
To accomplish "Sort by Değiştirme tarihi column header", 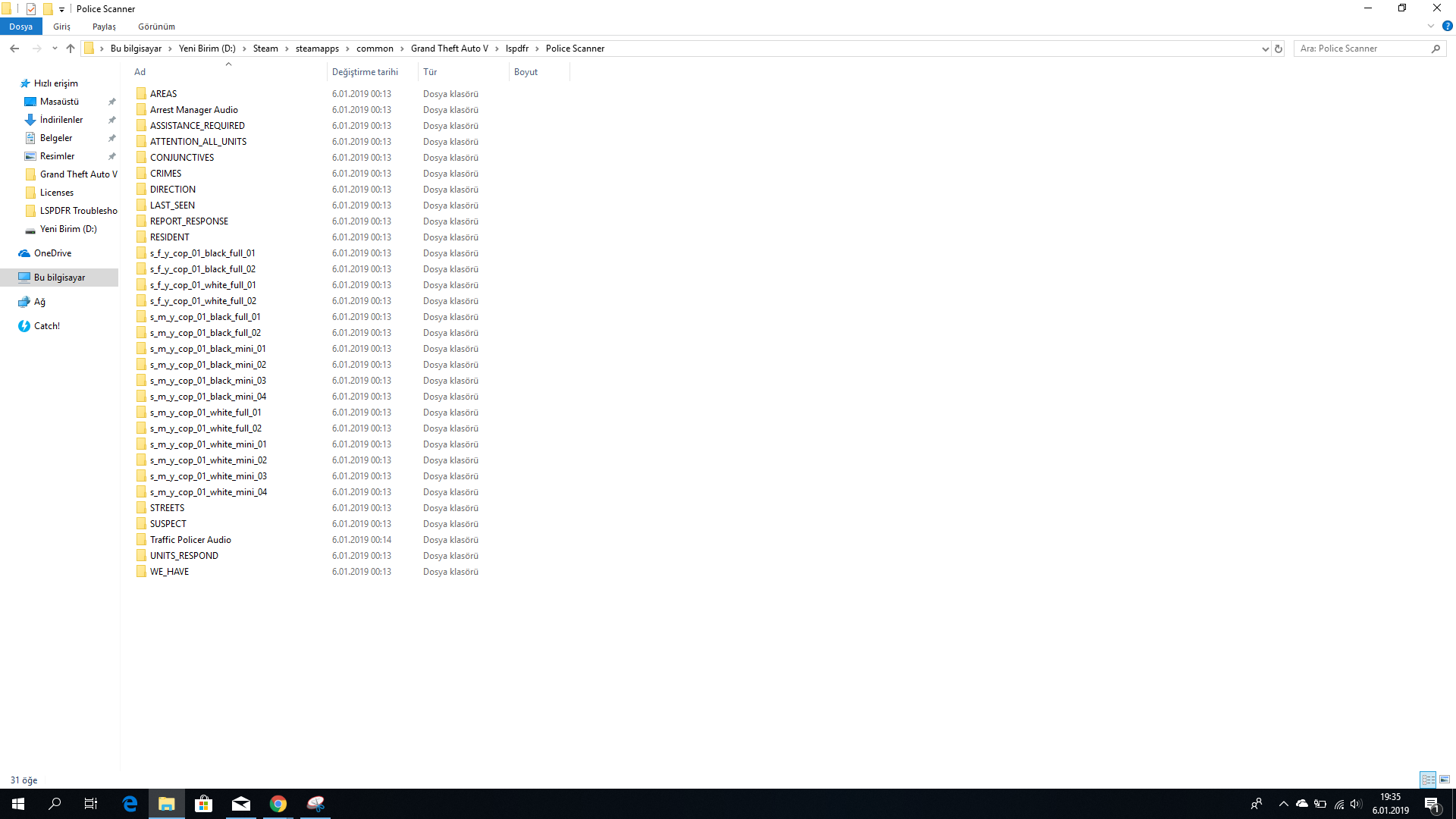I will [x=365, y=72].
